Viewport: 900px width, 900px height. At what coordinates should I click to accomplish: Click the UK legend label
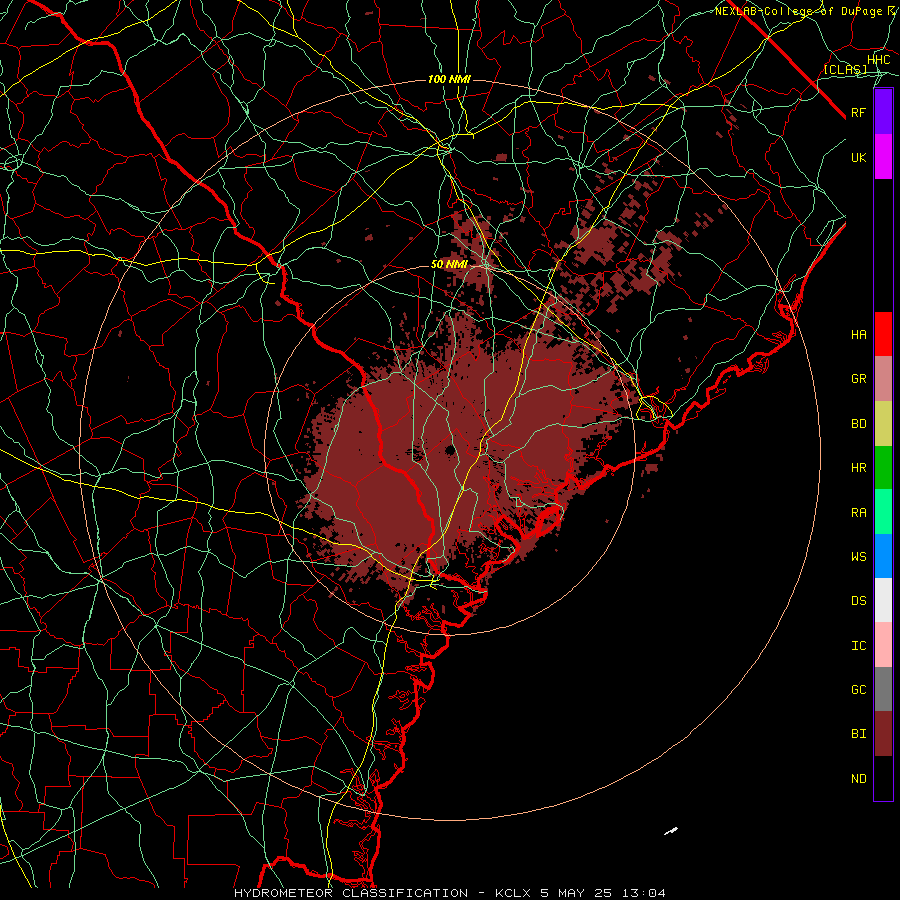[x=858, y=157]
